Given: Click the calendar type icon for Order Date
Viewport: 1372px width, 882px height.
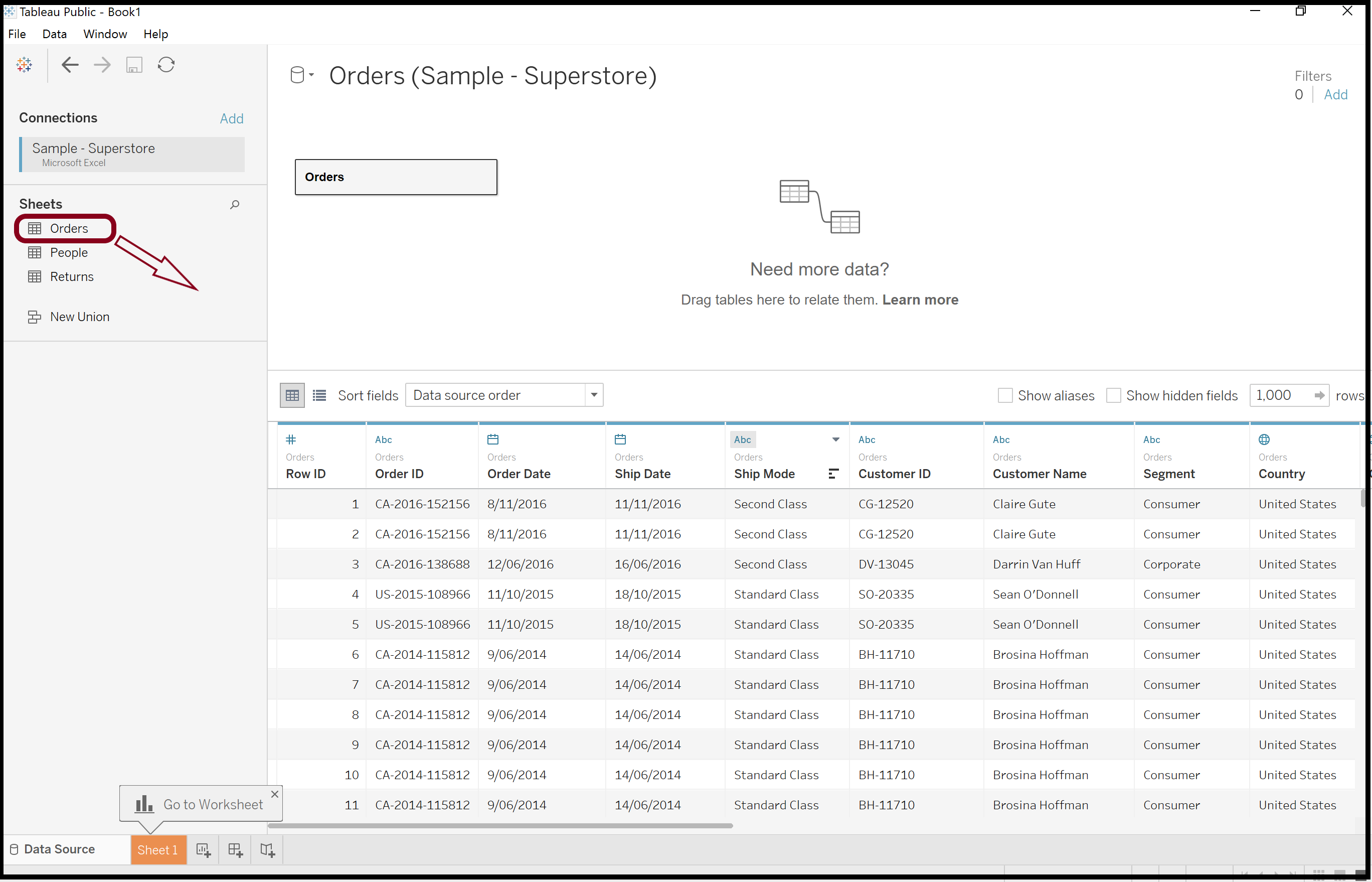Looking at the screenshot, I should [493, 440].
